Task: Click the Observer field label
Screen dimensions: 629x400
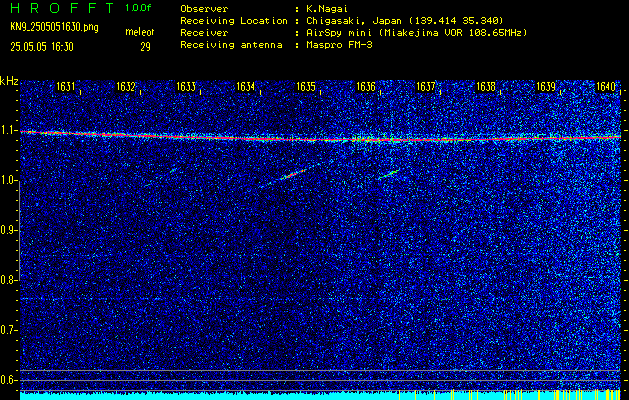Action: 204,9
